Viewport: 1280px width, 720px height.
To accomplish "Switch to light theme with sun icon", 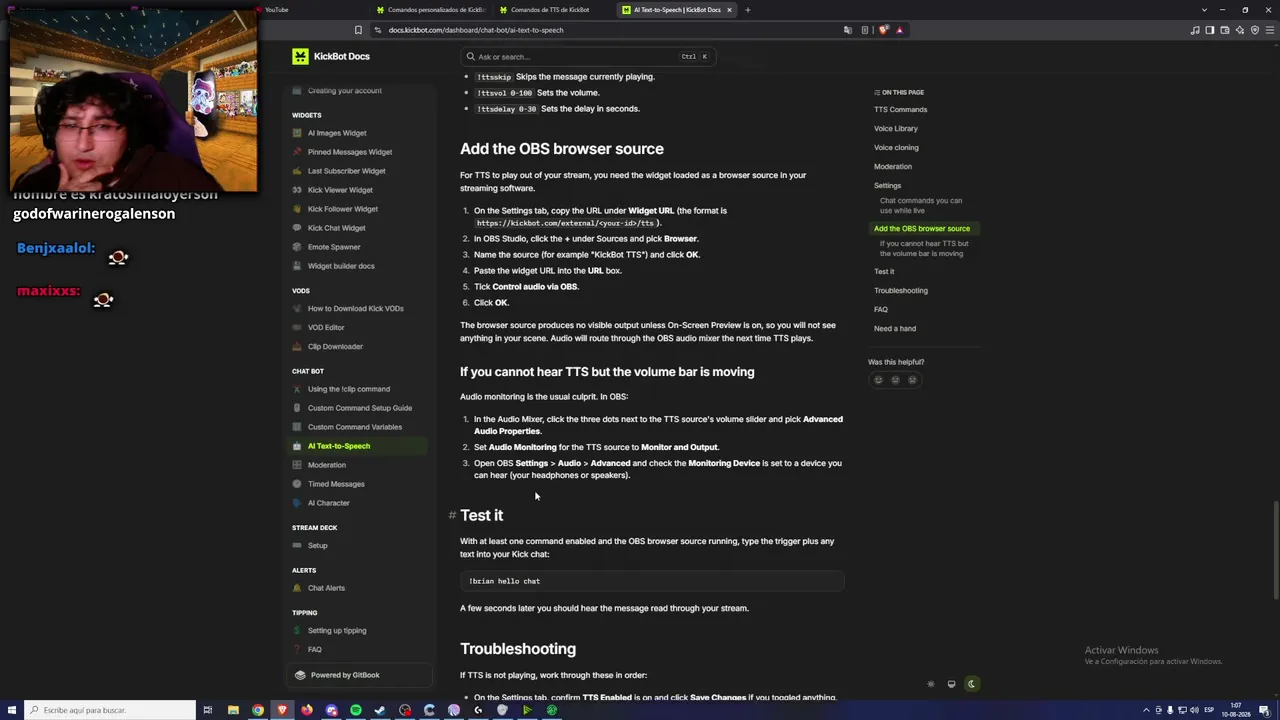I will 931,684.
